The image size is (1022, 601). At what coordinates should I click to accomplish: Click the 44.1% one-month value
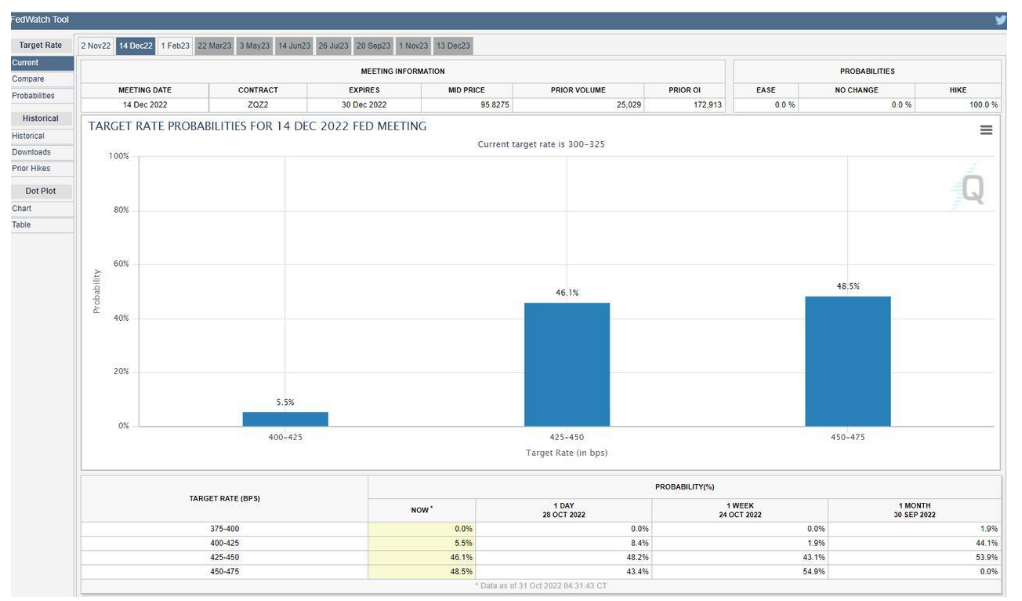pyautogui.click(x=987, y=543)
